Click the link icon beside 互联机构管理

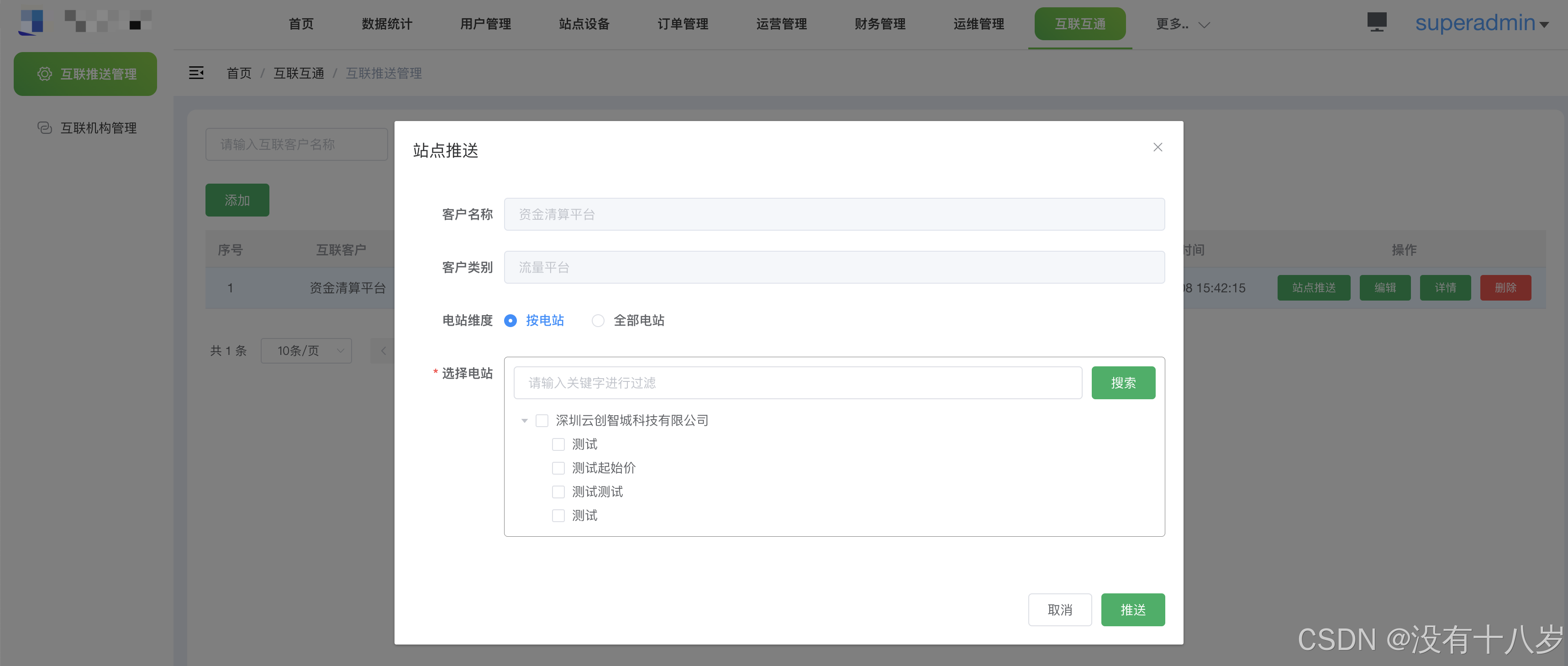point(44,128)
